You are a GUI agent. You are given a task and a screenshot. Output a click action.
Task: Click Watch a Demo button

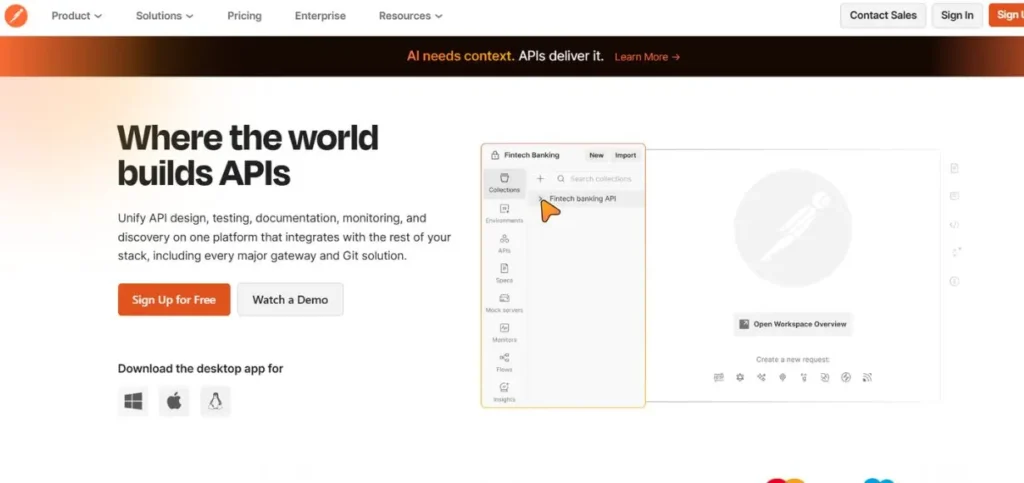290,300
